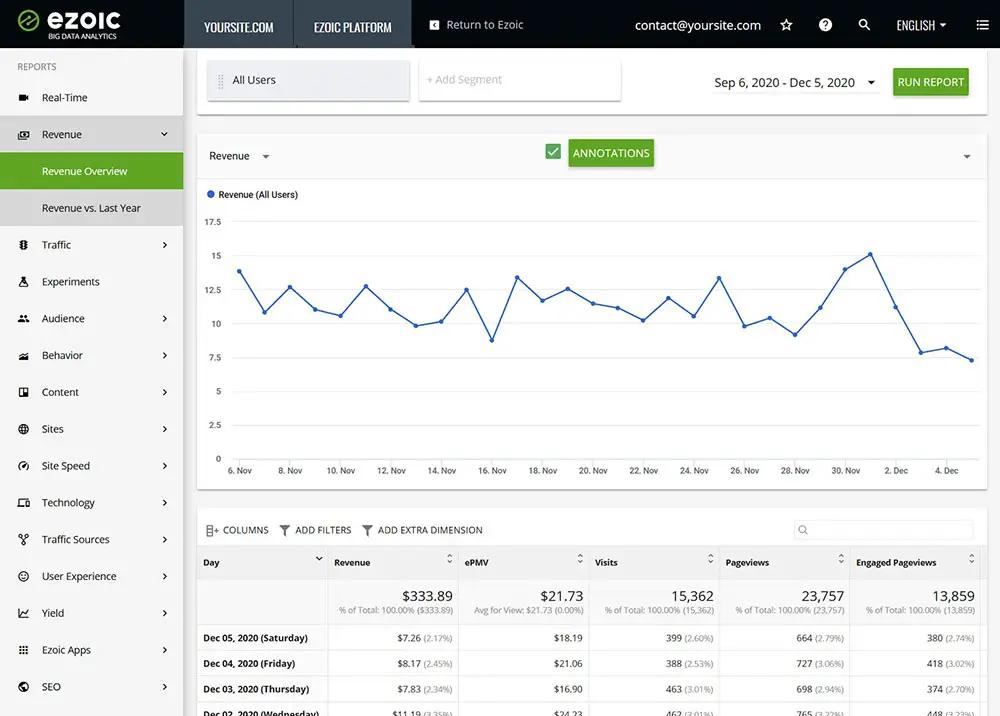The width and height of the screenshot is (1000, 716).
Task: Open the Revenue metric dropdown above chart
Action: 239,156
